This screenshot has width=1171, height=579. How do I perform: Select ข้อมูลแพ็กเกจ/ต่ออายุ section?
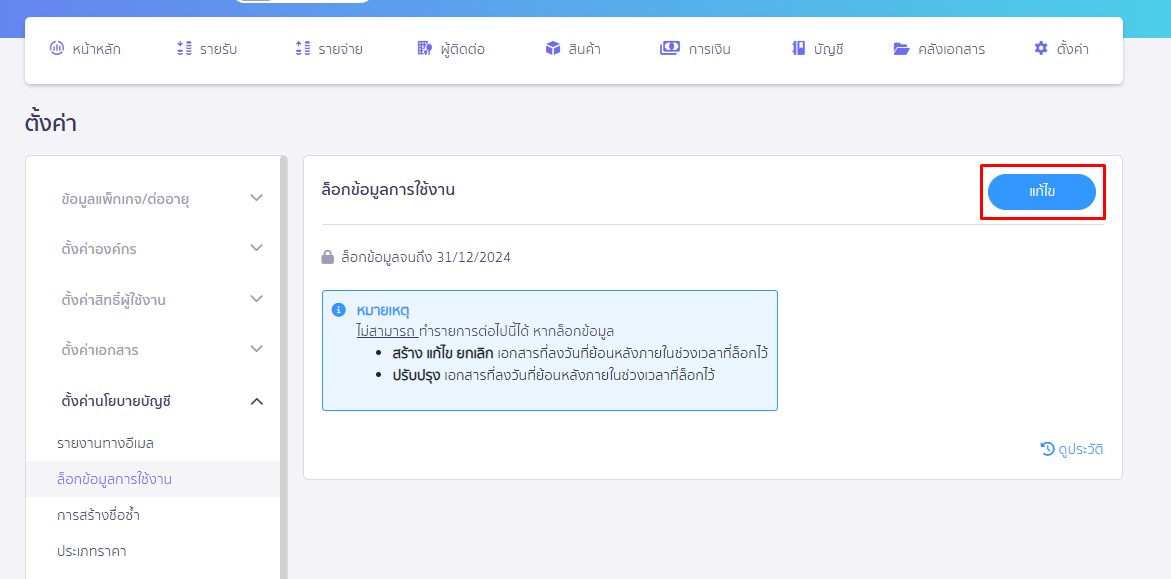click(x=125, y=199)
